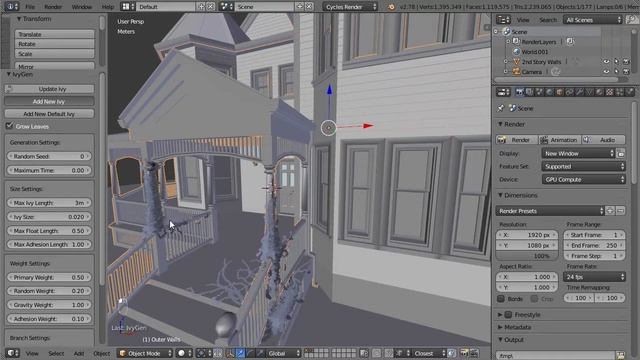Open the Scene properties tab icon
Viewport: 640px width, 360px height.
(539, 92)
